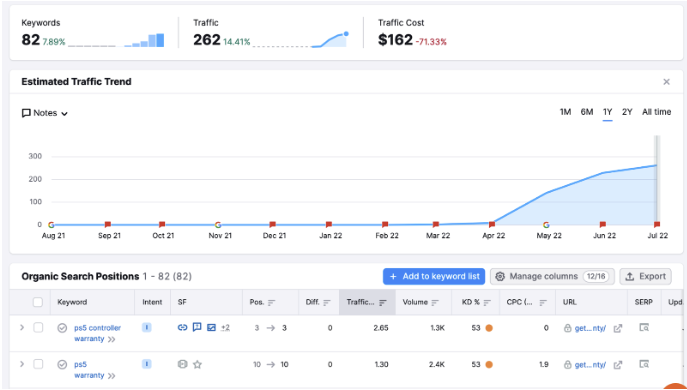Click the Keywords count 82
The height and width of the screenshot is (390, 687).
pos(31,40)
